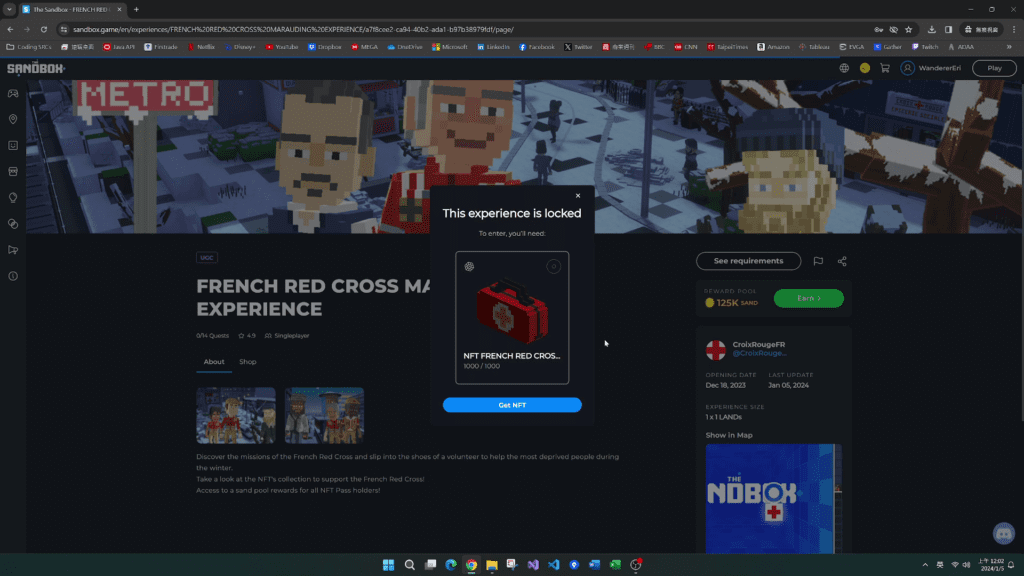Close the locked experience dialog

pyautogui.click(x=577, y=195)
